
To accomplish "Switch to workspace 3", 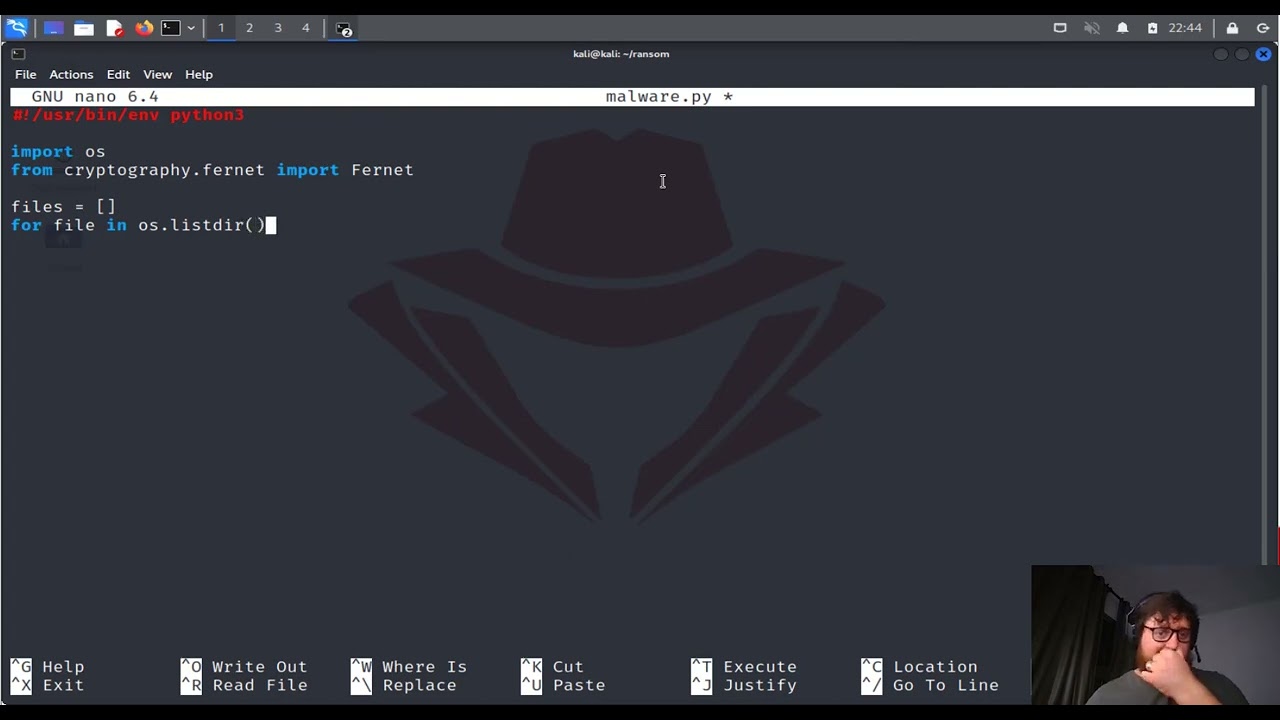I will pyautogui.click(x=278, y=28).
